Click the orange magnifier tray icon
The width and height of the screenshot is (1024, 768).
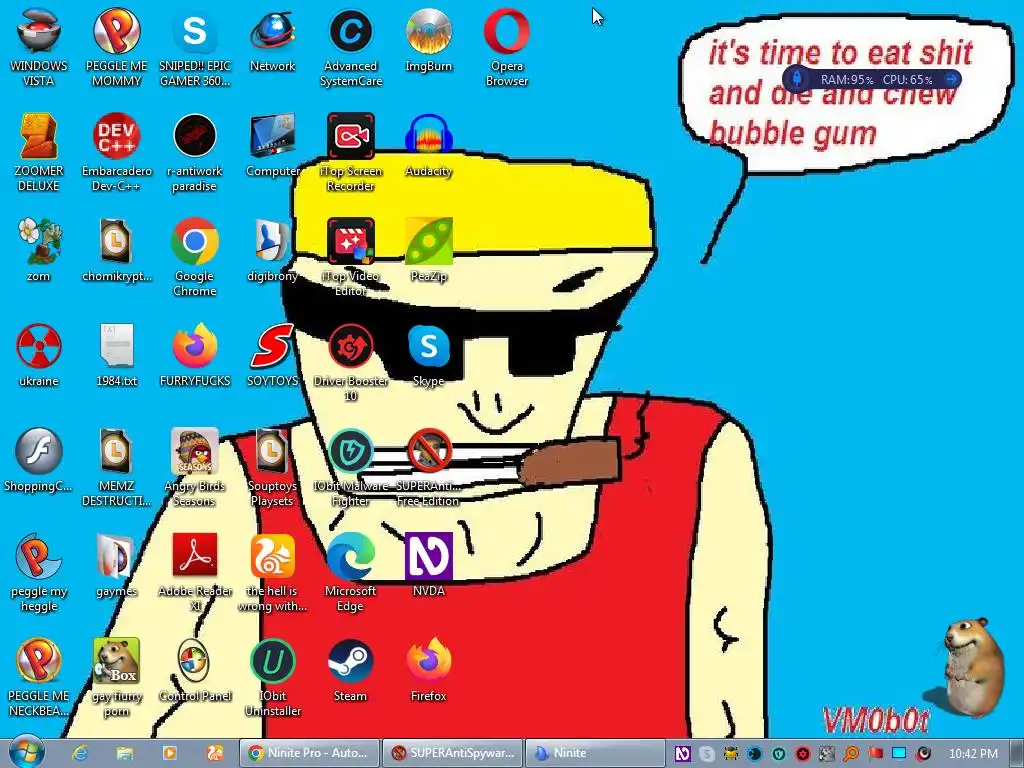point(851,754)
